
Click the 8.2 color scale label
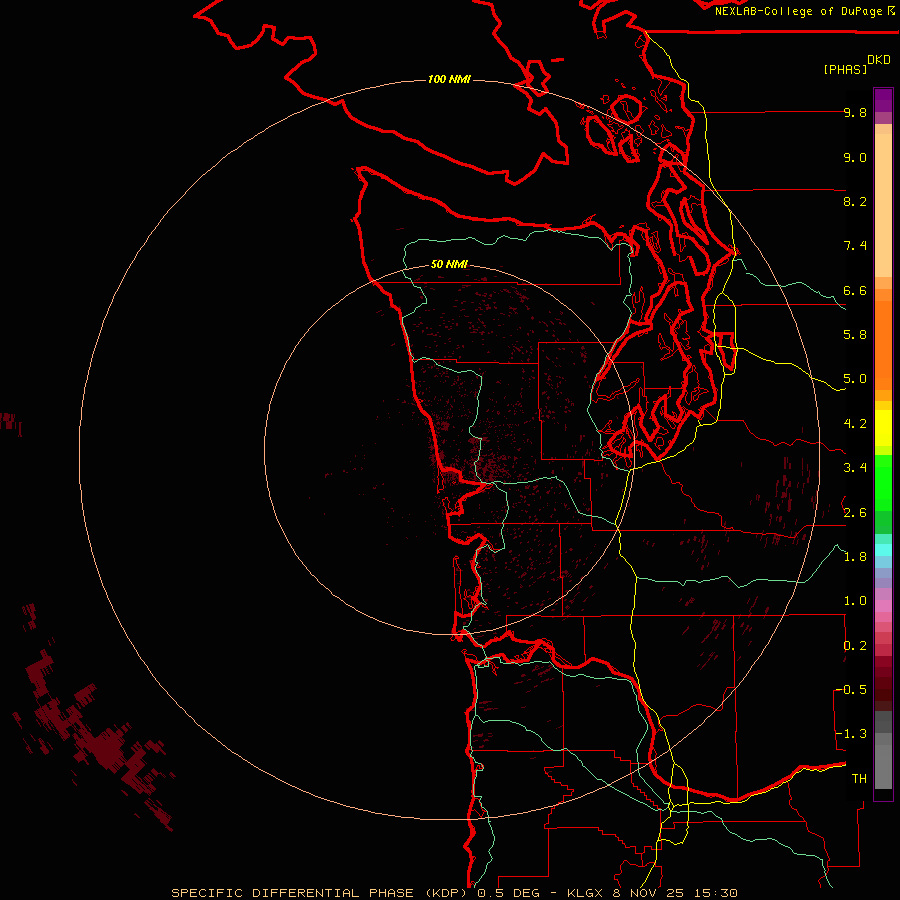tap(855, 201)
